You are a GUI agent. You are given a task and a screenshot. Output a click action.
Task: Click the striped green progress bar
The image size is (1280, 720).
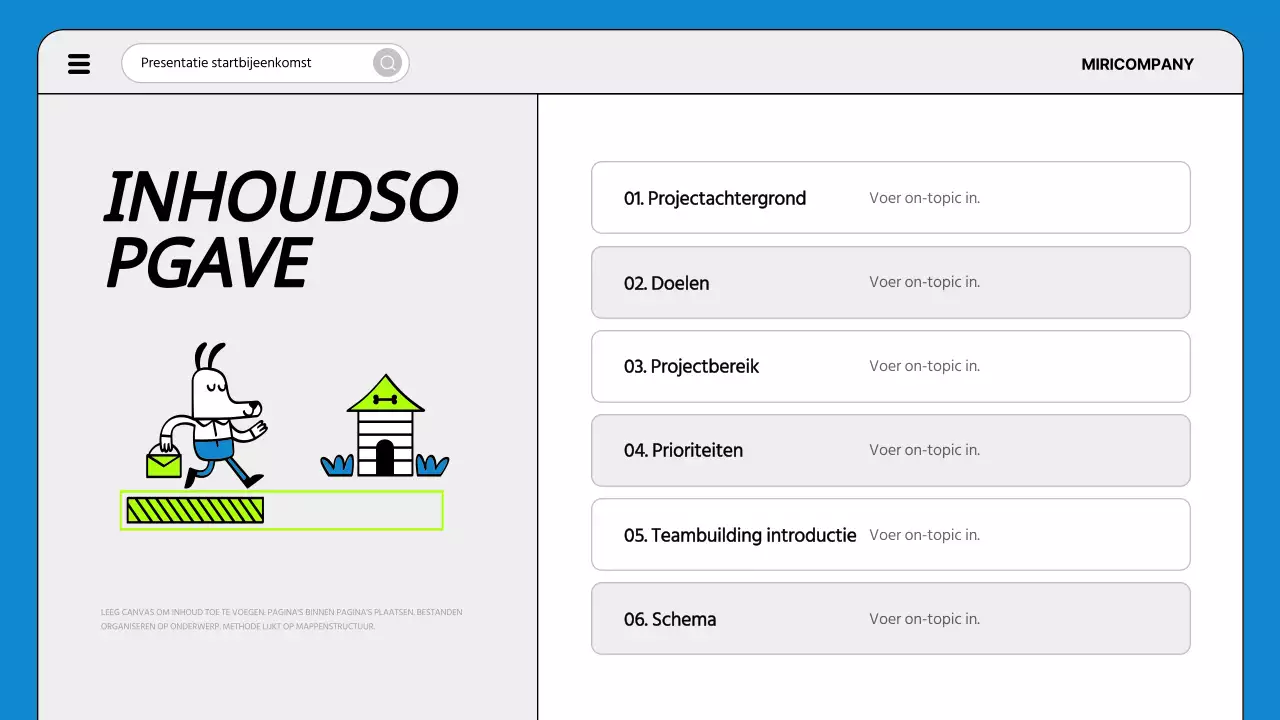pyautogui.click(x=195, y=510)
